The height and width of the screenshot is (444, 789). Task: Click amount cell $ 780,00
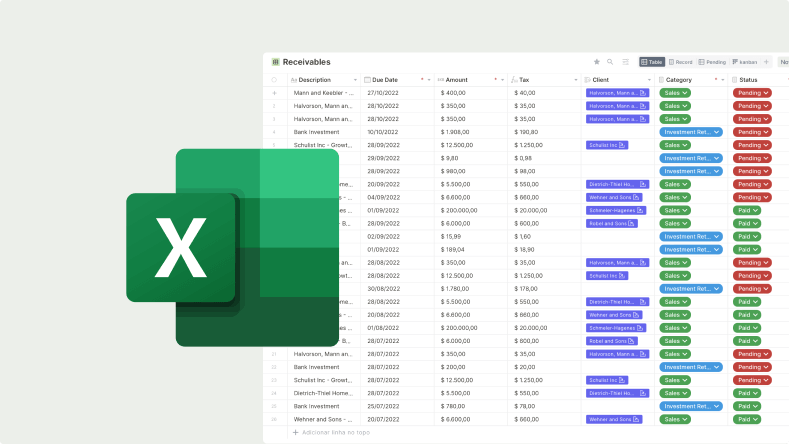coord(452,406)
